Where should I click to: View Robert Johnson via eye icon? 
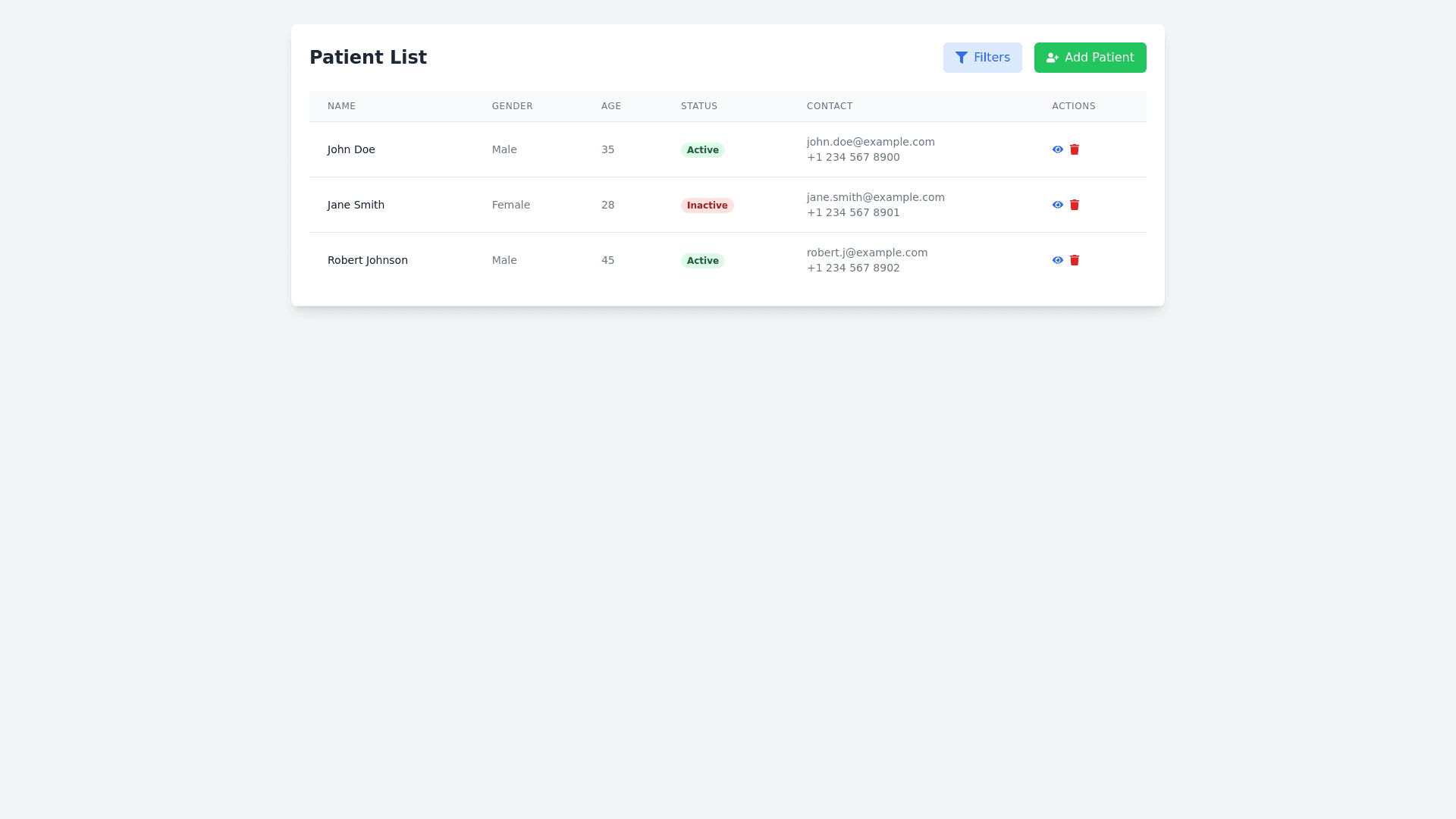pos(1057,260)
